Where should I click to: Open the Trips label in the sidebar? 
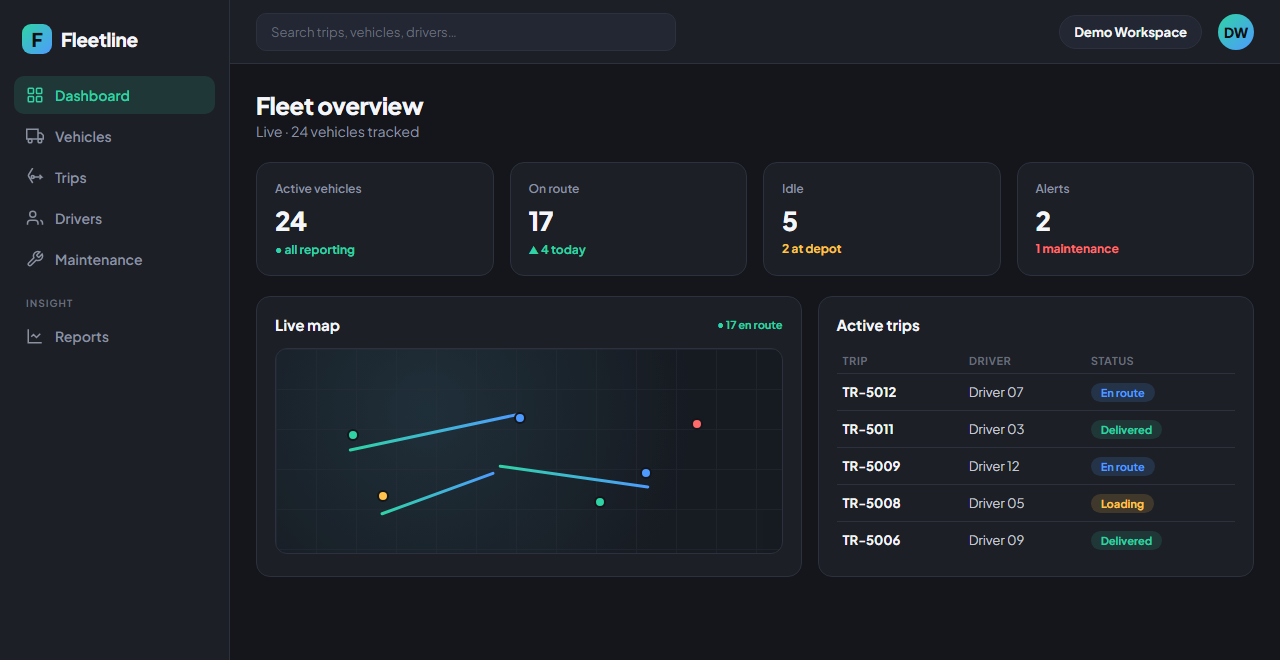coord(71,177)
